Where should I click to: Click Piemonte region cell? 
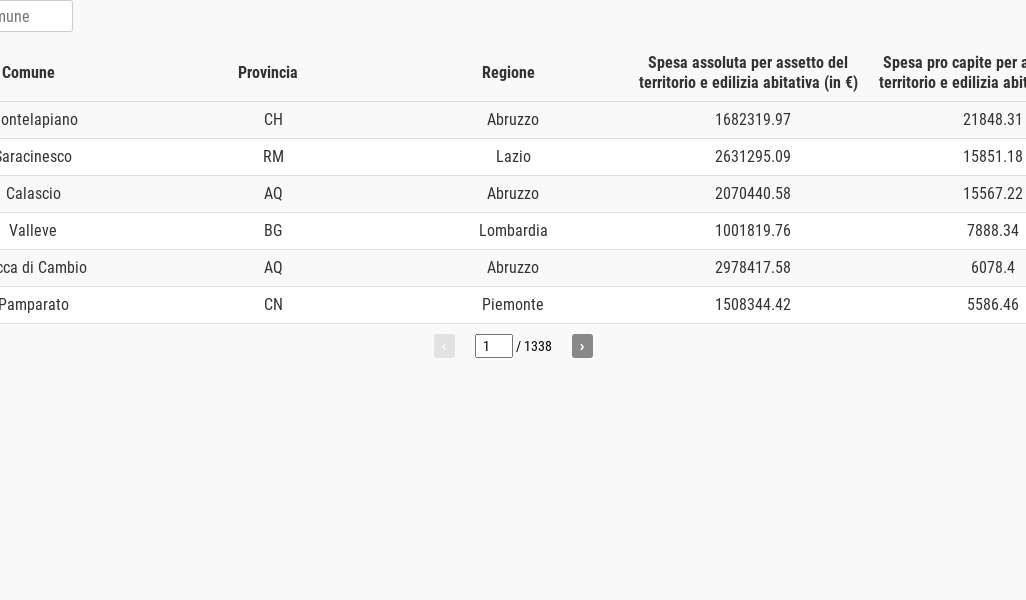click(x=513, y=305)
